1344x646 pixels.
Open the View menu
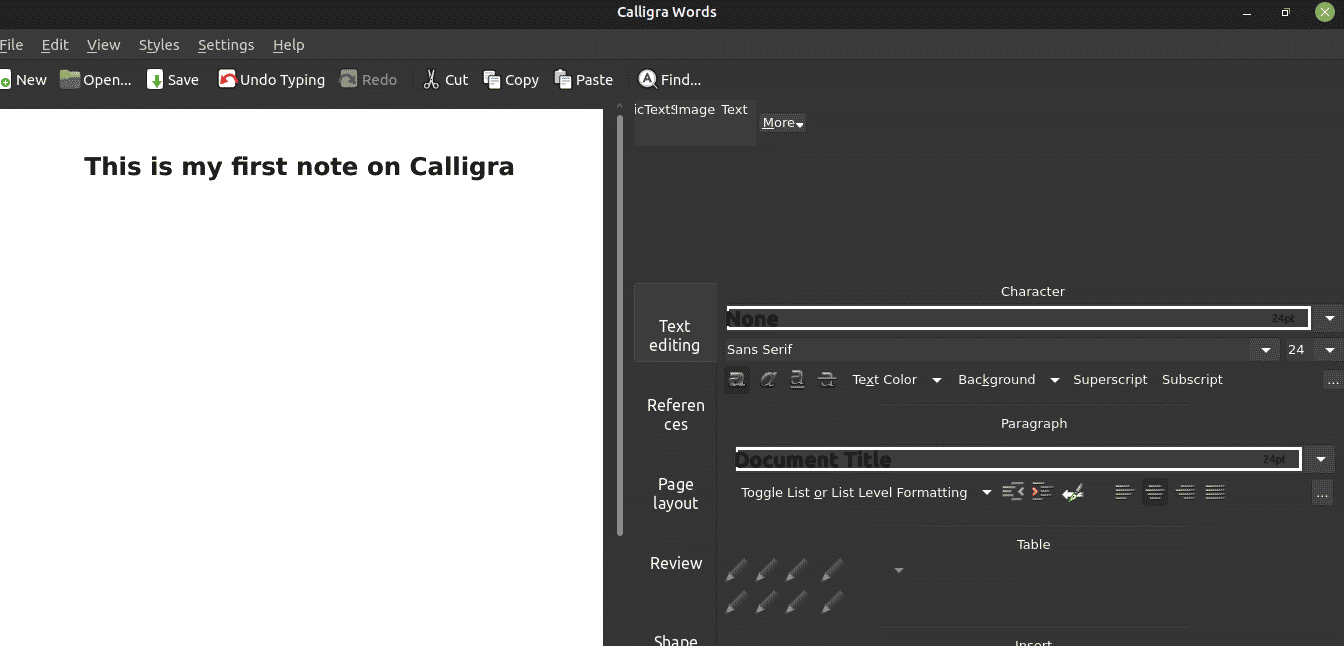point(104,45)
